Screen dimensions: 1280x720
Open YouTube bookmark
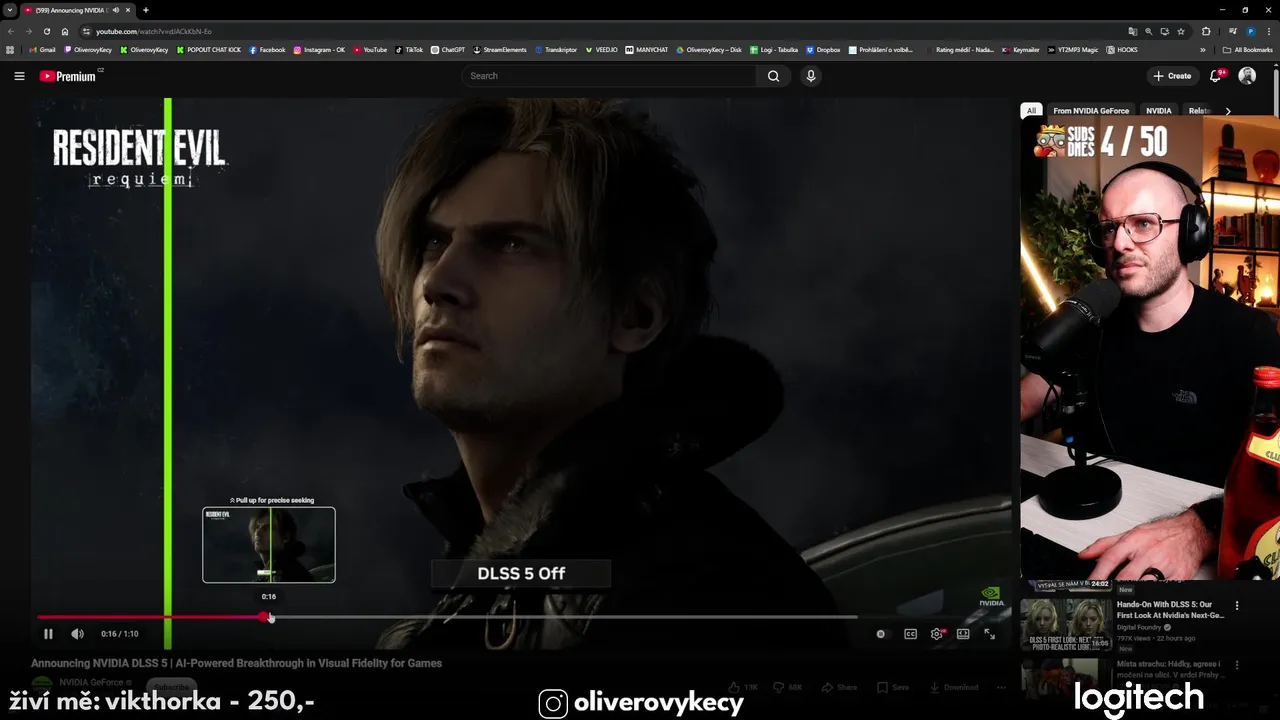[x=370, y=49]
